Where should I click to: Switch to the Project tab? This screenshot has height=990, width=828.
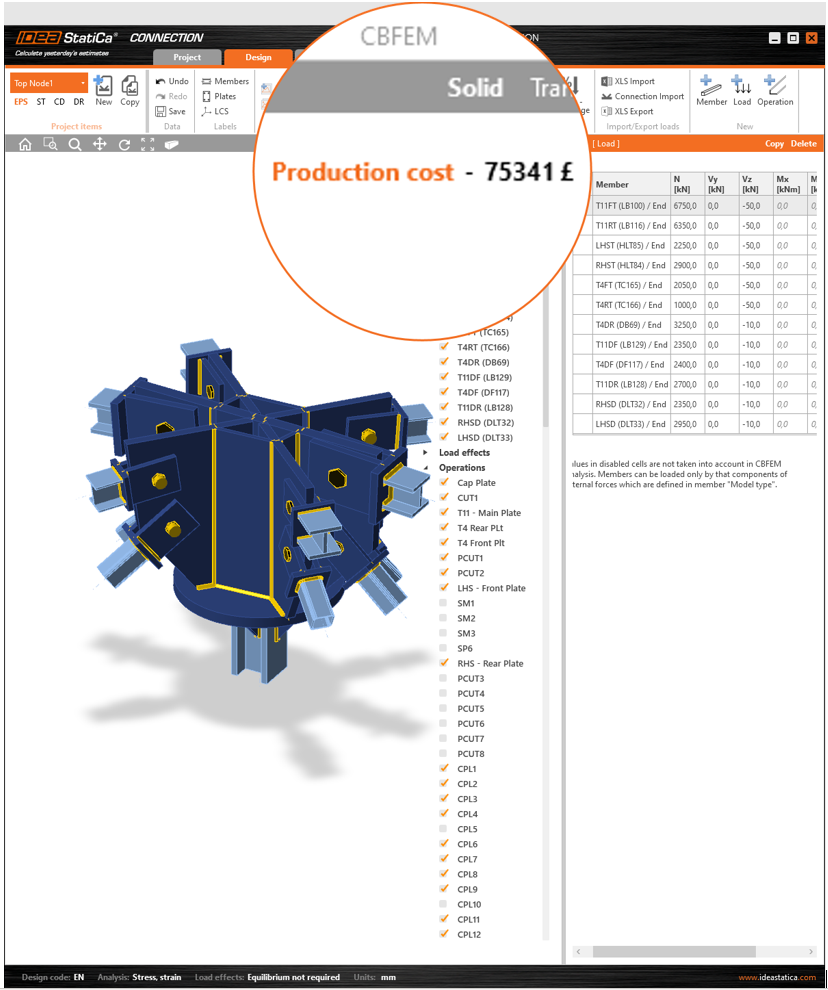187,57
